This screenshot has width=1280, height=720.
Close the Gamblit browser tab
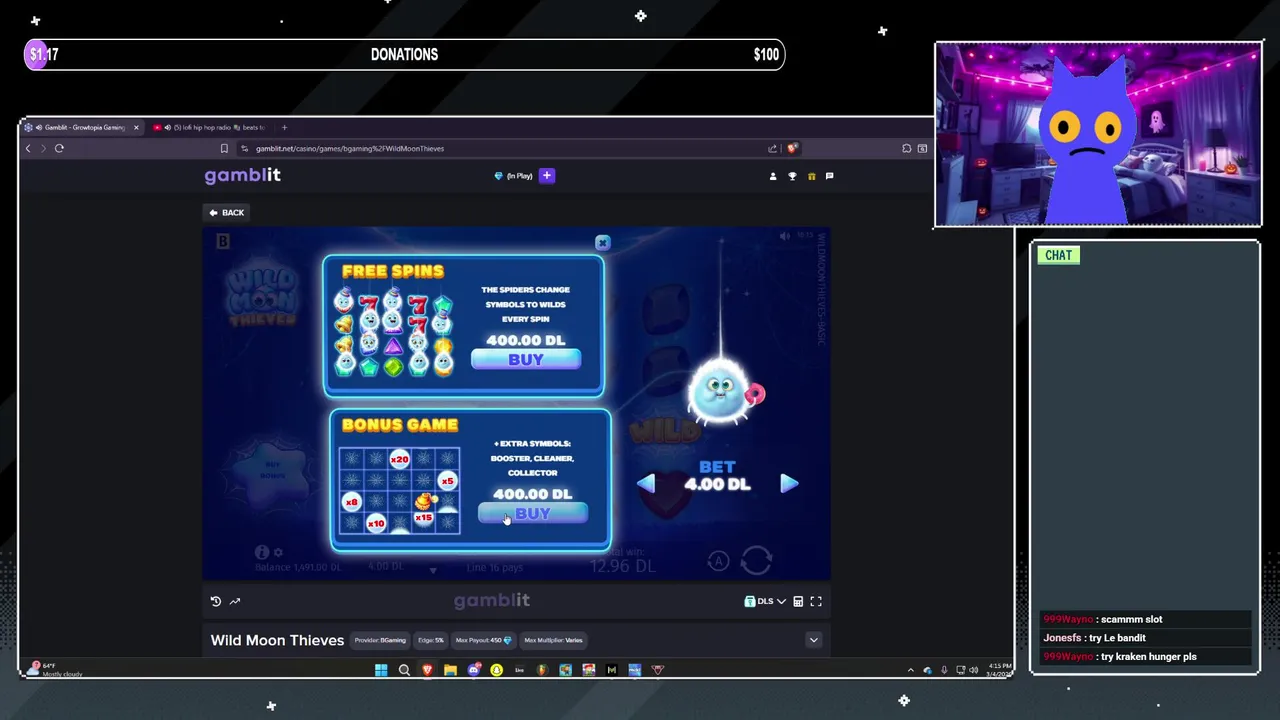pos(136,127)
